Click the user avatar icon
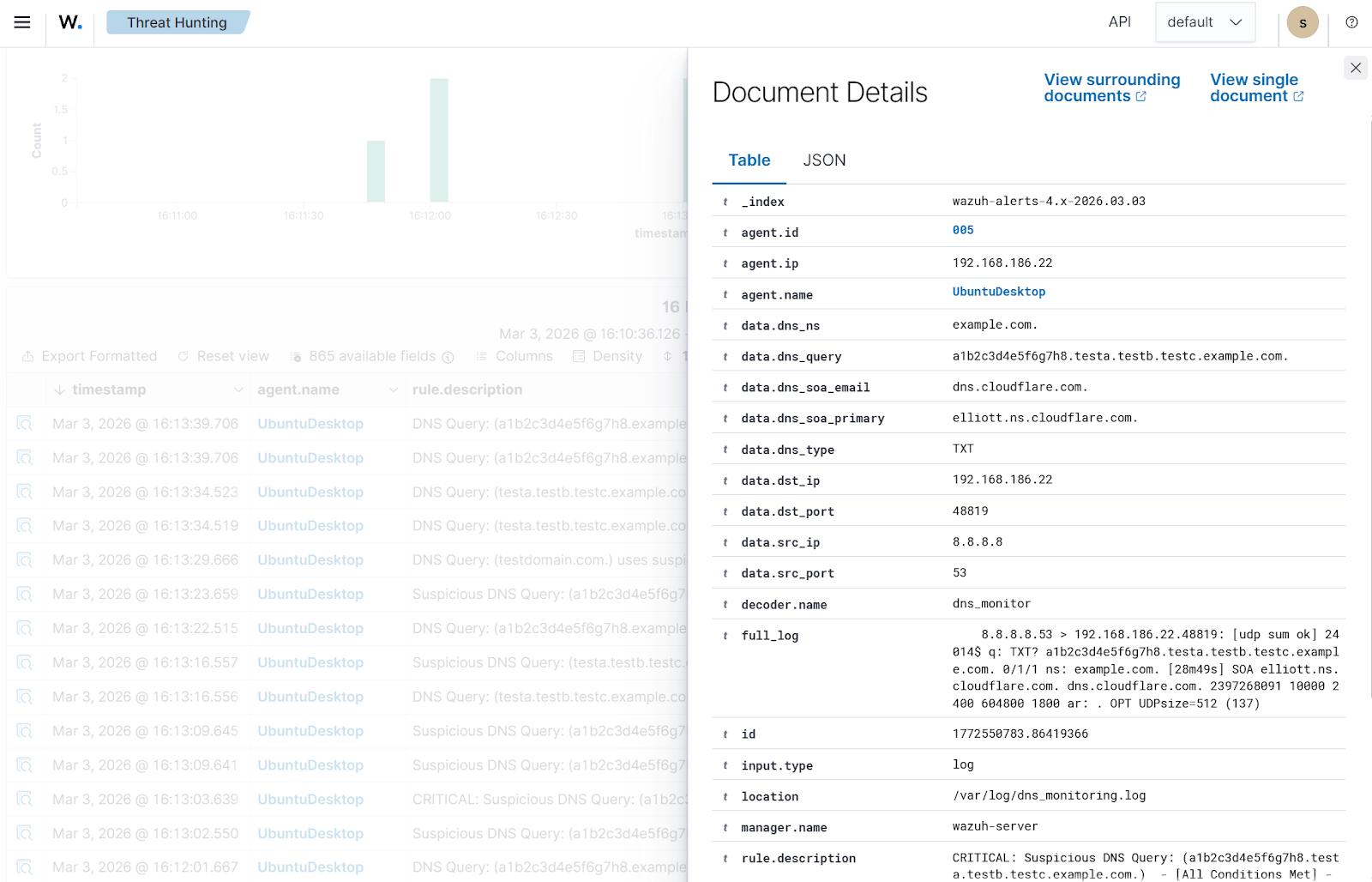The image size is (1372, 882). pos(1303,21)
